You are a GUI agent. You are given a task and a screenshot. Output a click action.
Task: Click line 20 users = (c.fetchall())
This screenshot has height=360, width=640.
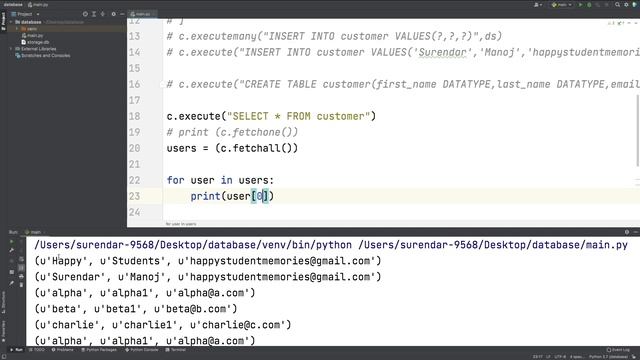pos(232,148)
